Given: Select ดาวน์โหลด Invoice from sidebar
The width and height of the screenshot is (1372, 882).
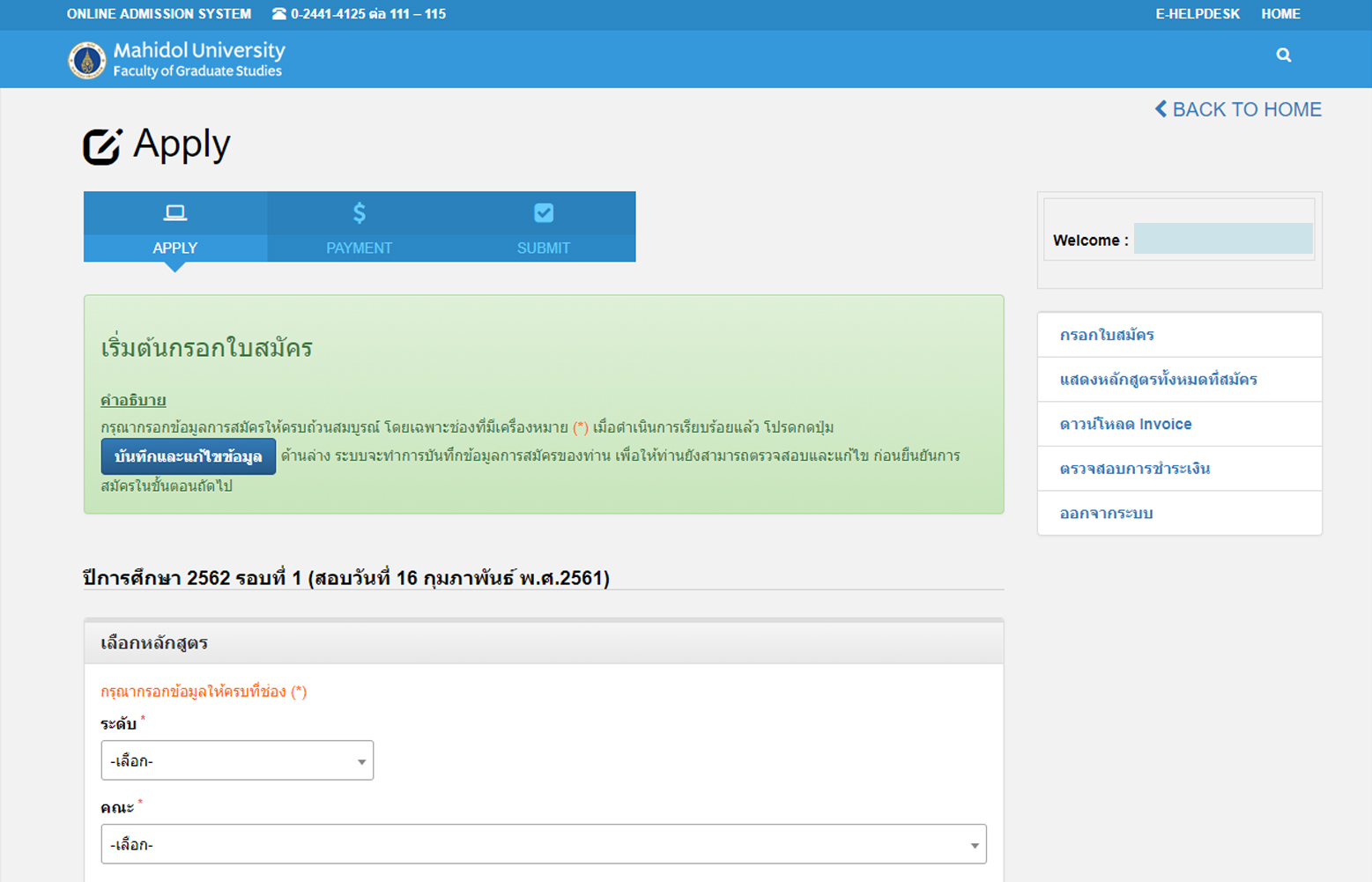Looking at the screenshot, I should point(1125,424).
